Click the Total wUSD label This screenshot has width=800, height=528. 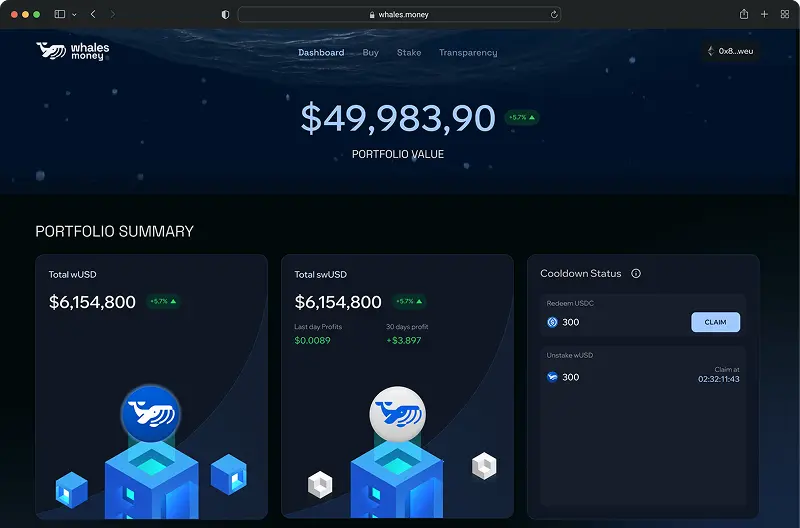click(x=72, y=274)
